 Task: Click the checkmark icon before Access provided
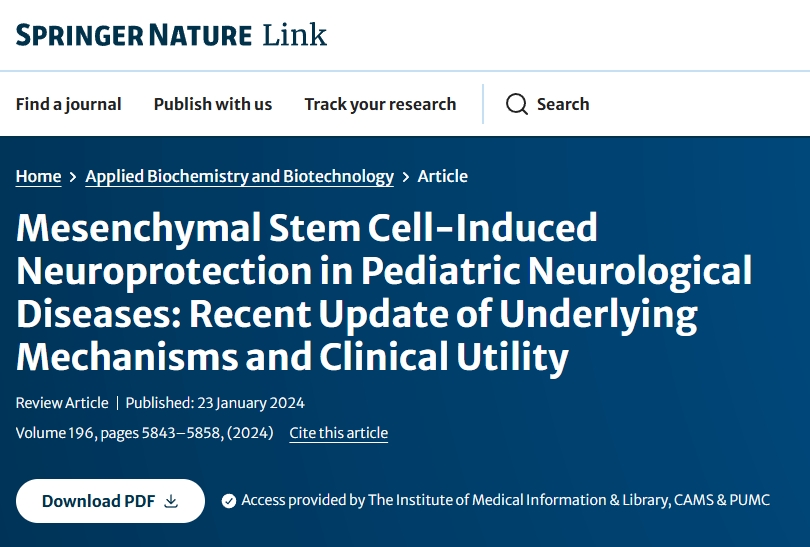point(229,500)
